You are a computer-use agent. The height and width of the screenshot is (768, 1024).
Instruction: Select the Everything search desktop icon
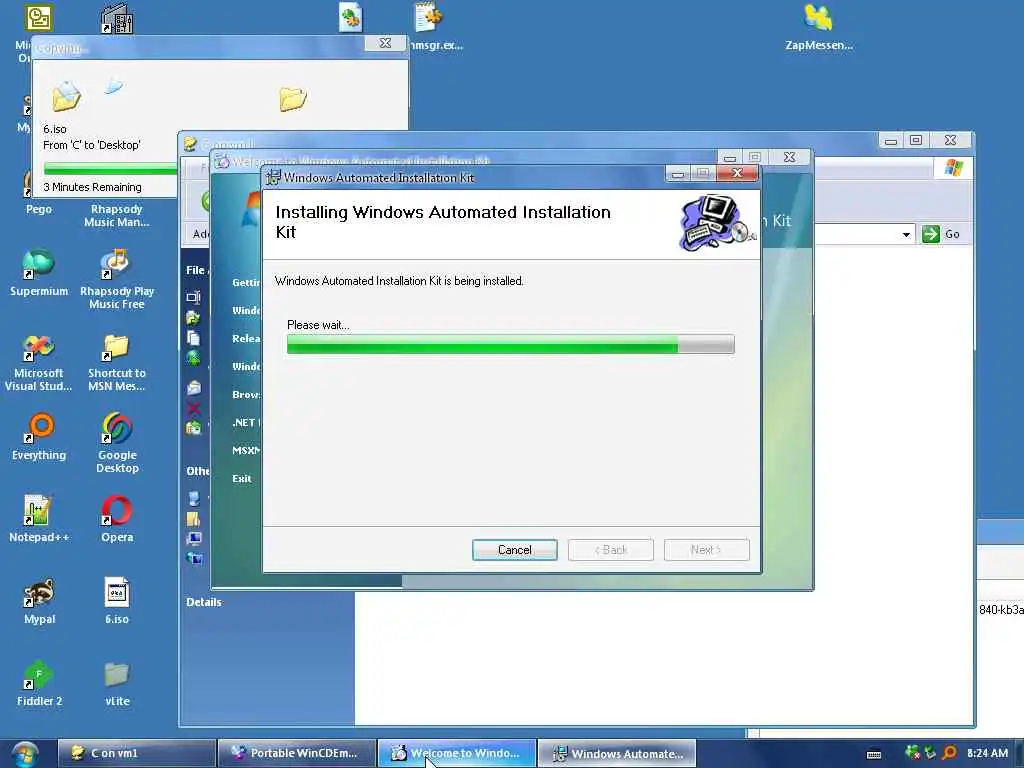[x=39, y=437]
